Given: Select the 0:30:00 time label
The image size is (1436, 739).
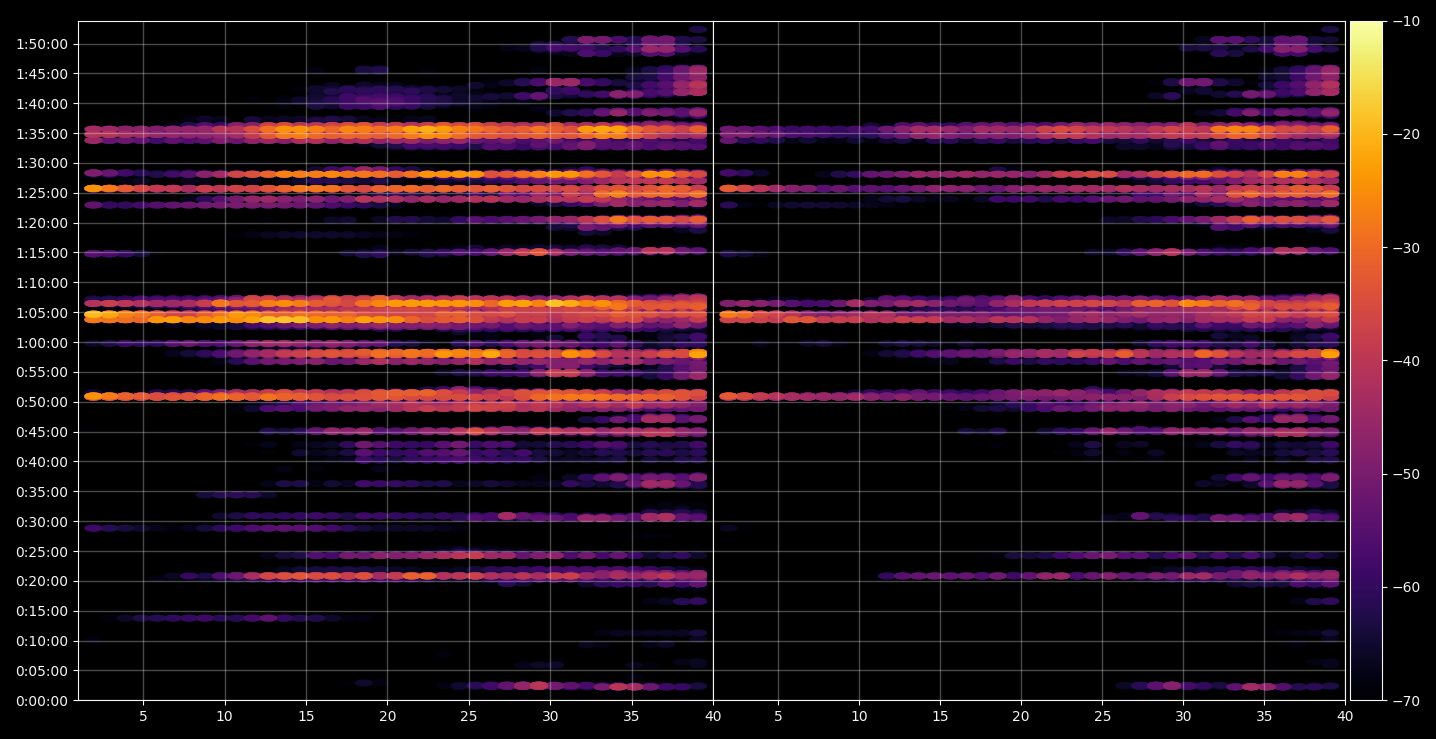Looking at the screenshot, I should [x=42, y=522].
